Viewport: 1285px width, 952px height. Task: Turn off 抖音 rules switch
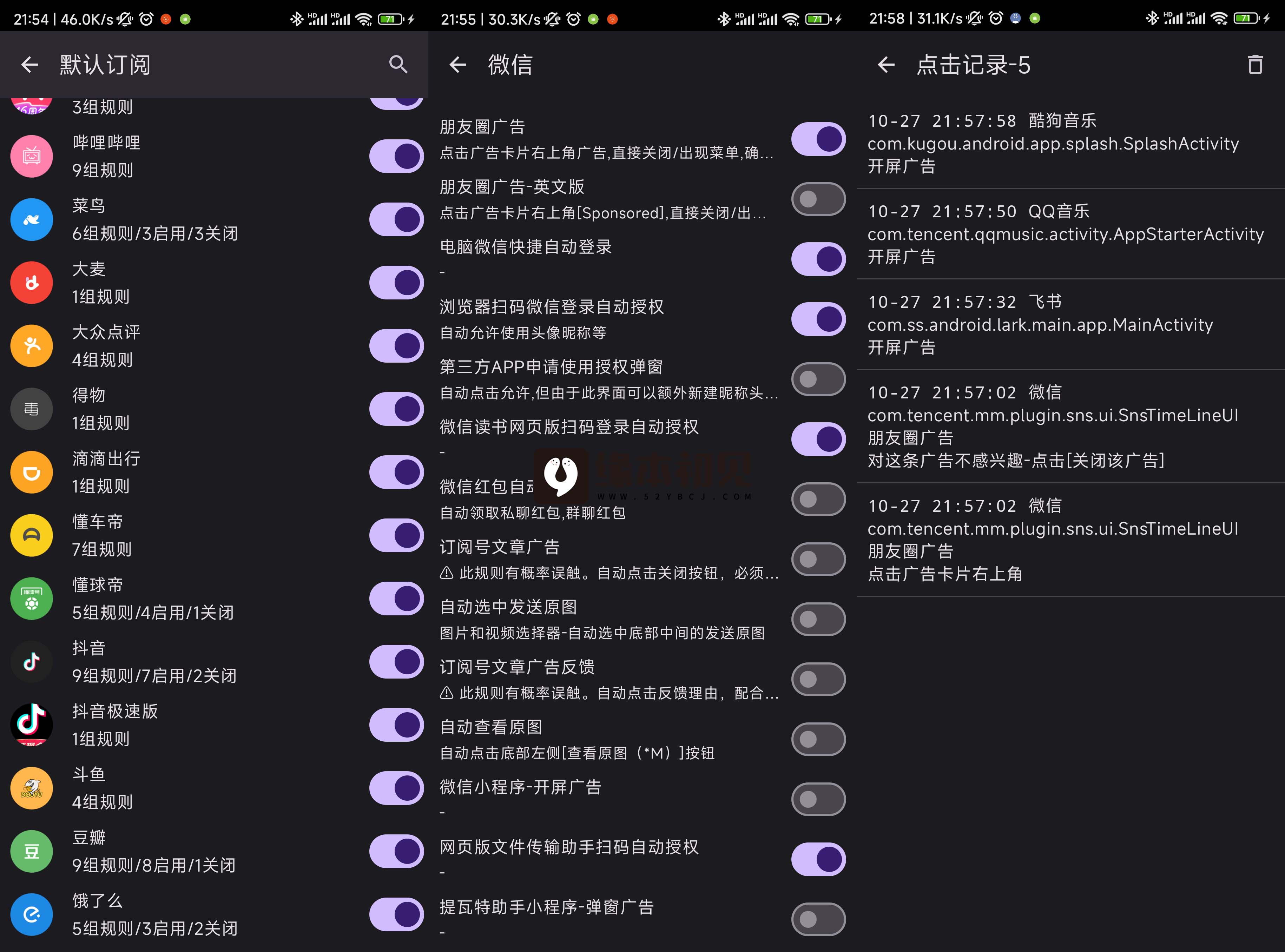click(396, 662)
